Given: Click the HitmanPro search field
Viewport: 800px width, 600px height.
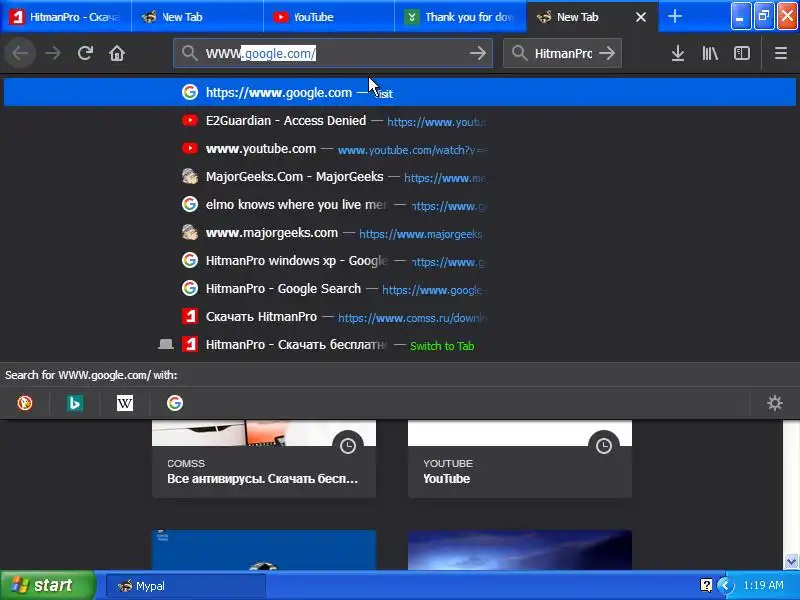Looking at the screenshot, I should coord(562,53).
